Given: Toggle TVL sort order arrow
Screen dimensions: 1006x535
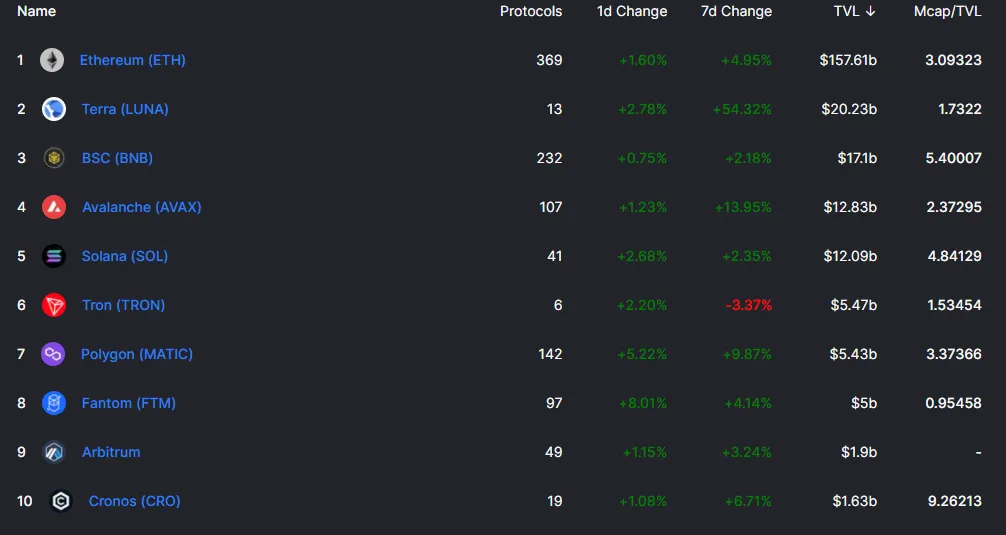Looking at the screenshot, I should coord(870,12).
